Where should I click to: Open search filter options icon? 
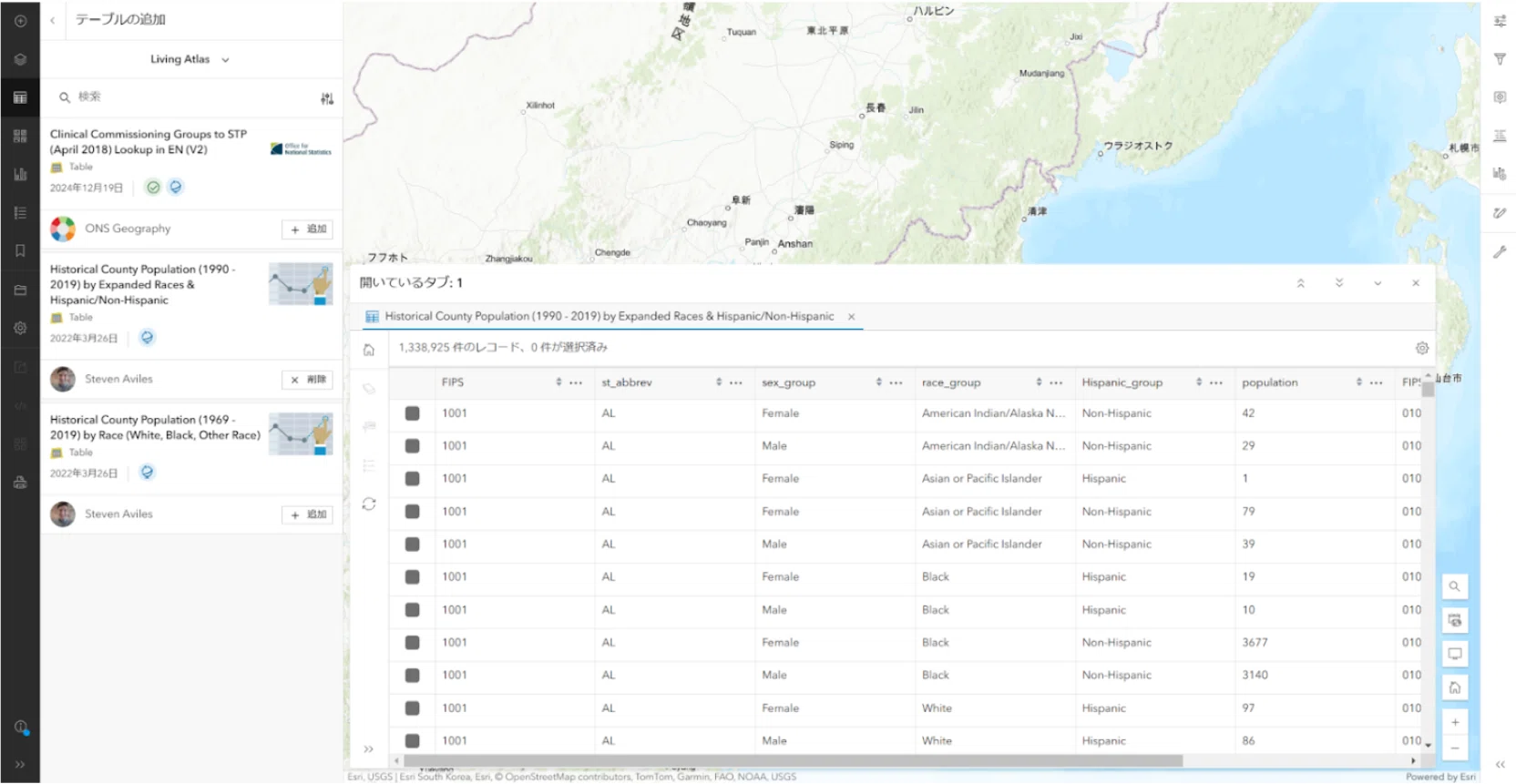(x=327, y=98)
